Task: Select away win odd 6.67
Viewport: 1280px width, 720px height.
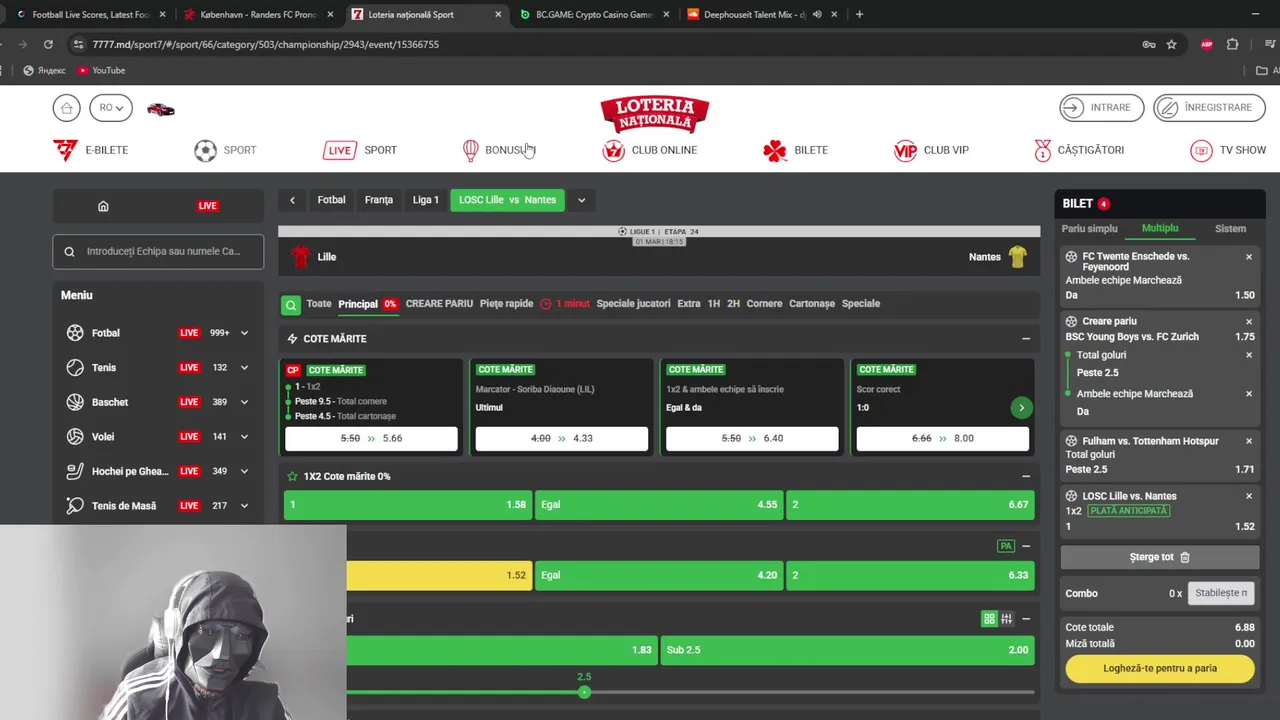Action: point(910,505)
